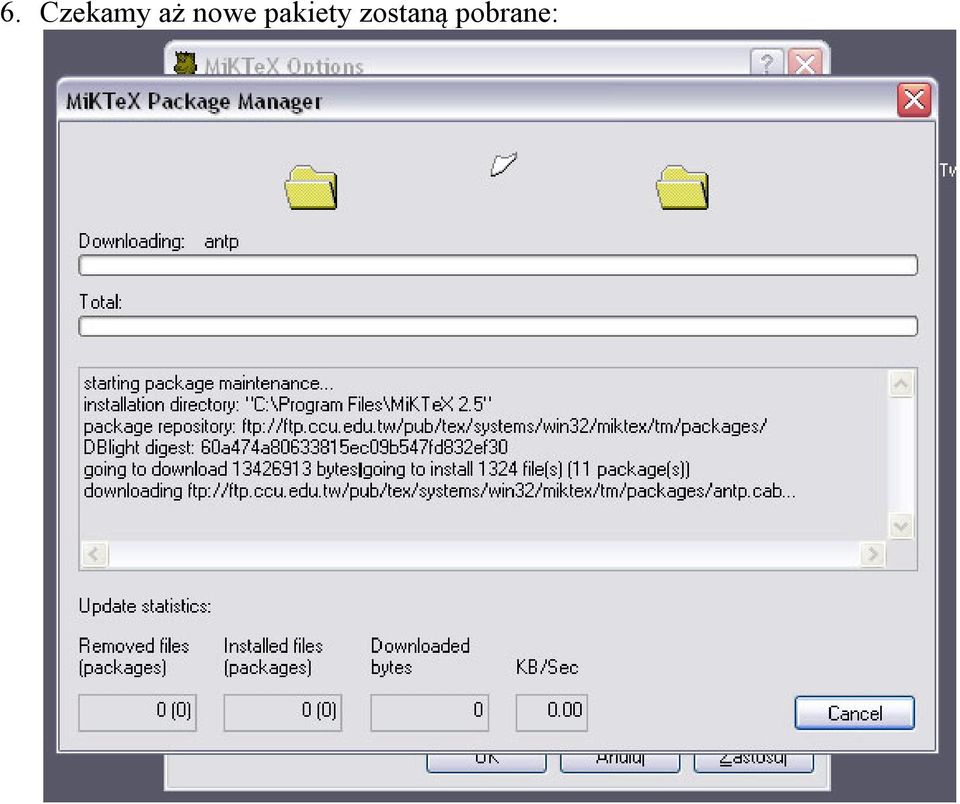Click the 'Update statistics:' label
The image size is (960, 804).
click(x=144, y=606)
